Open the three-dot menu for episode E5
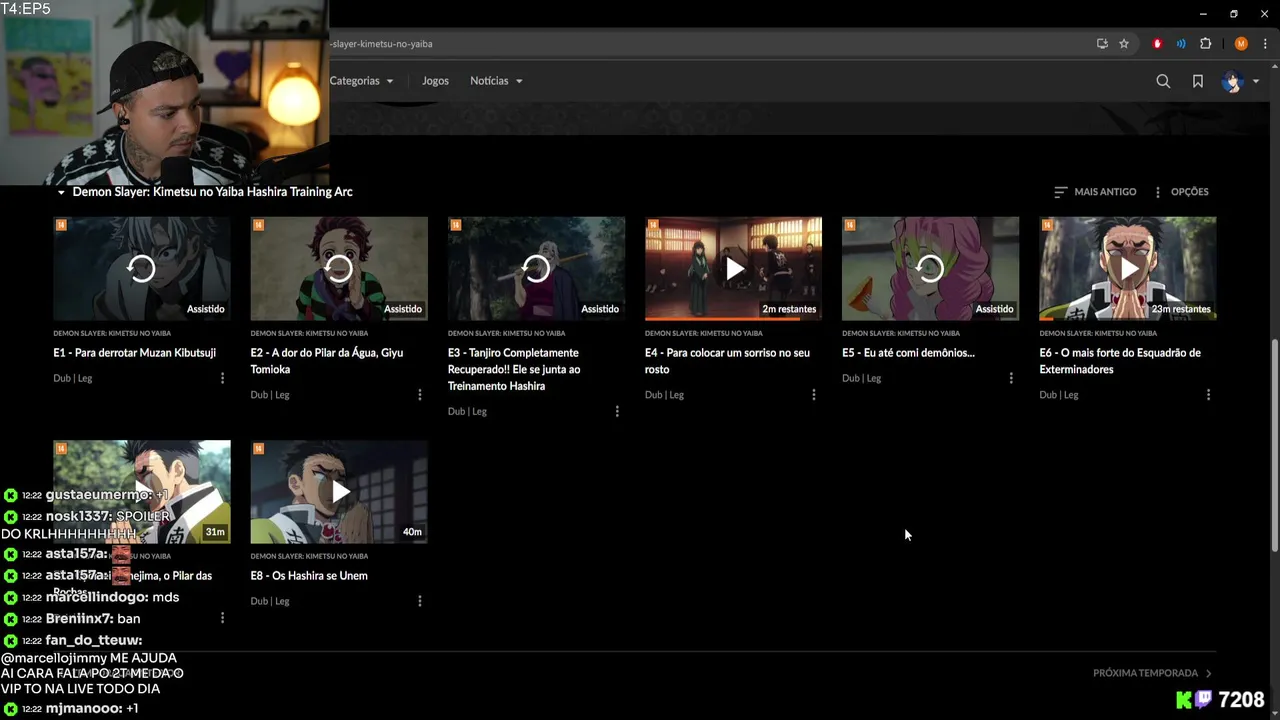The image size is (1280, 720). click(x=1010, y=378)
